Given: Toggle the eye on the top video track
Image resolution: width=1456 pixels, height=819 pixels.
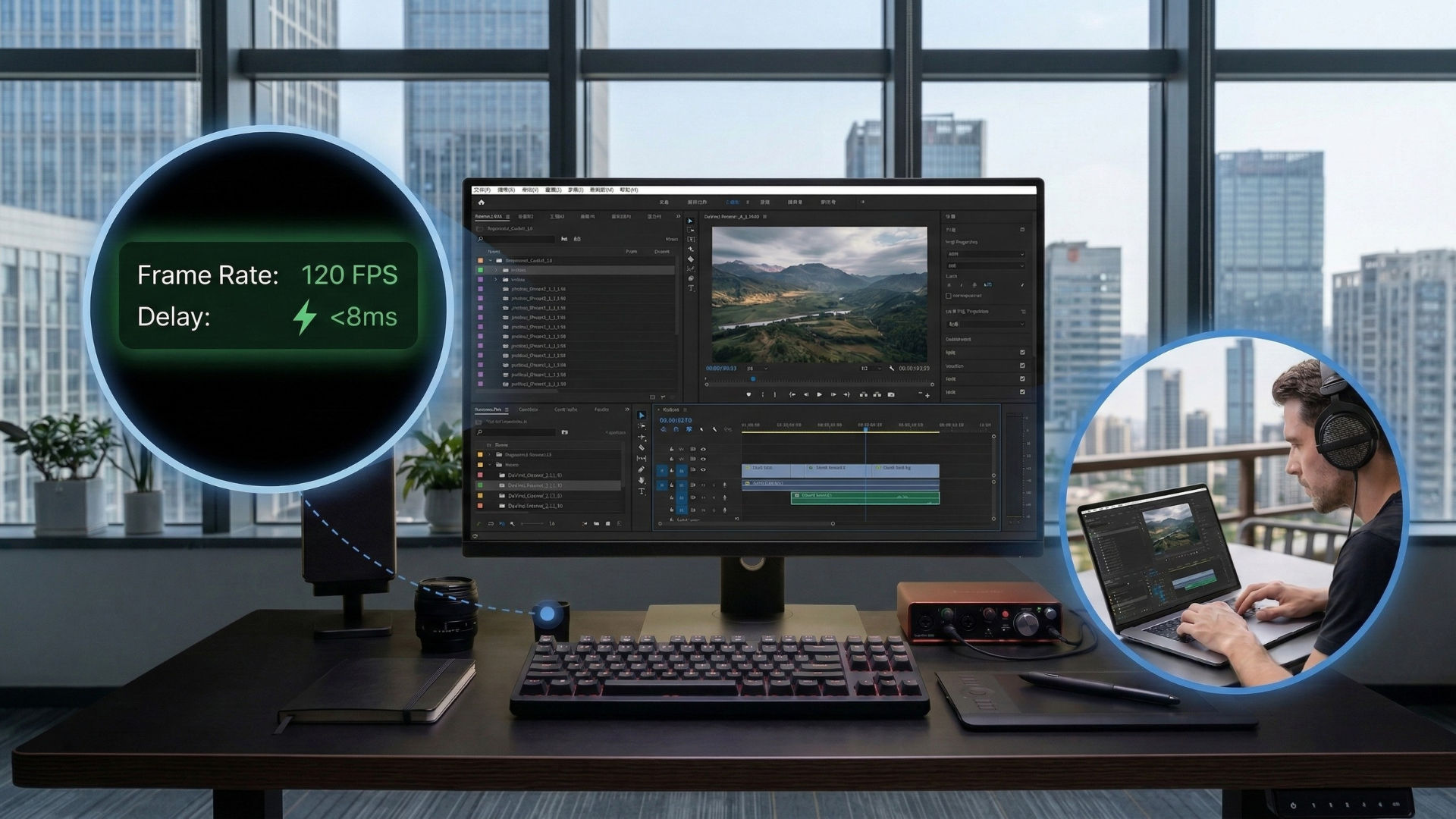Looking at the screenshot, I should 703,449.
